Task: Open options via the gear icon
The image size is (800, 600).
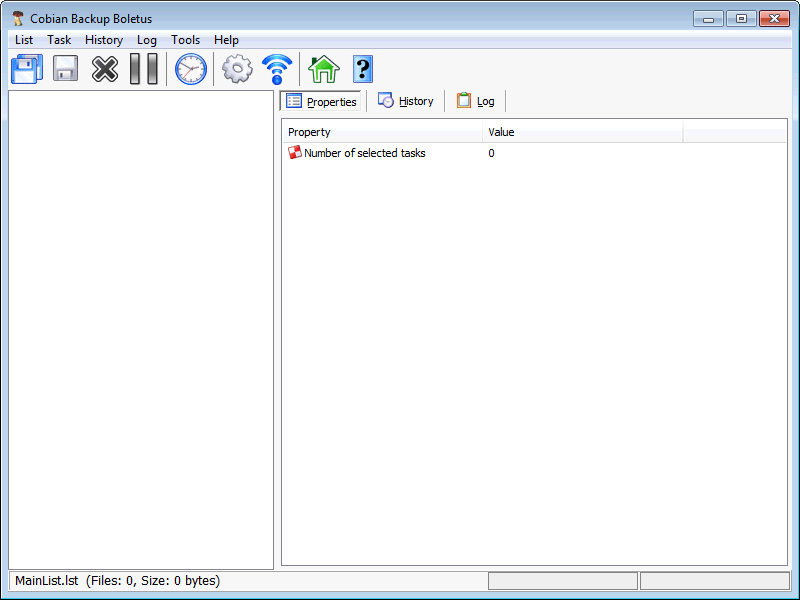Action: coord(237,69)
